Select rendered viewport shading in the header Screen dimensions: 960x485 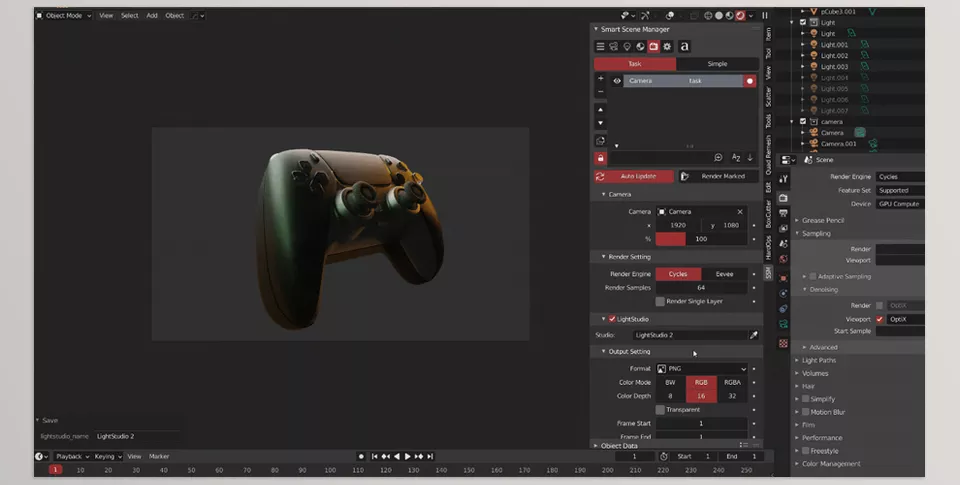coord(740,15)
